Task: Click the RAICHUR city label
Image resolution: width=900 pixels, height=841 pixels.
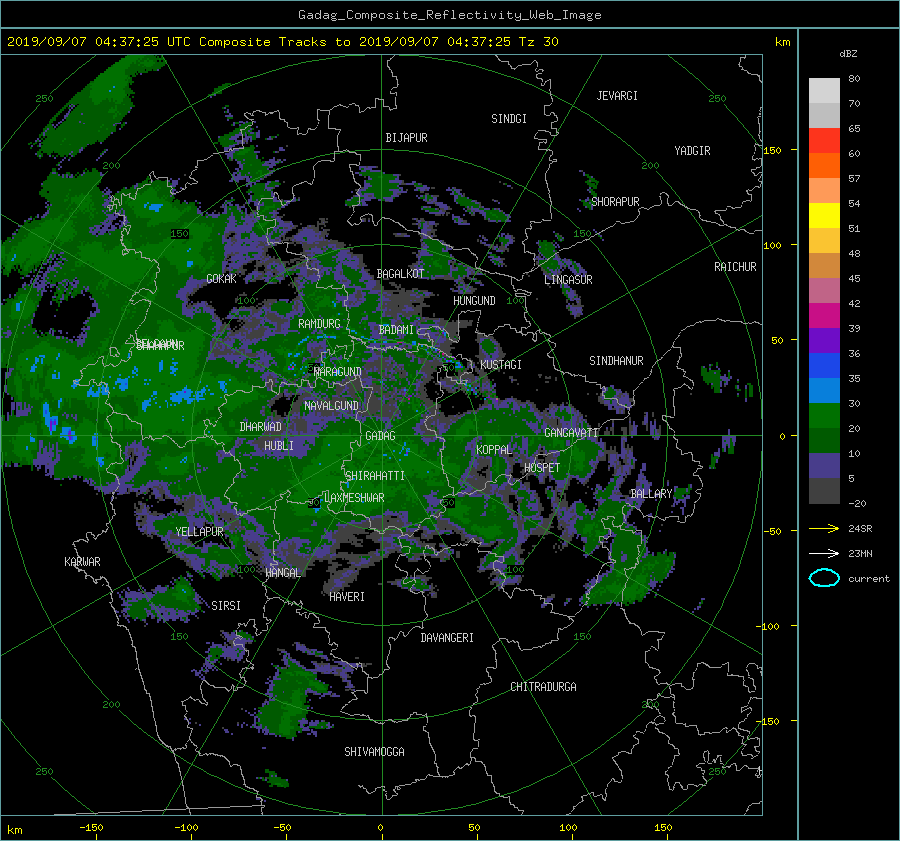Action: [x=735, y=267]
